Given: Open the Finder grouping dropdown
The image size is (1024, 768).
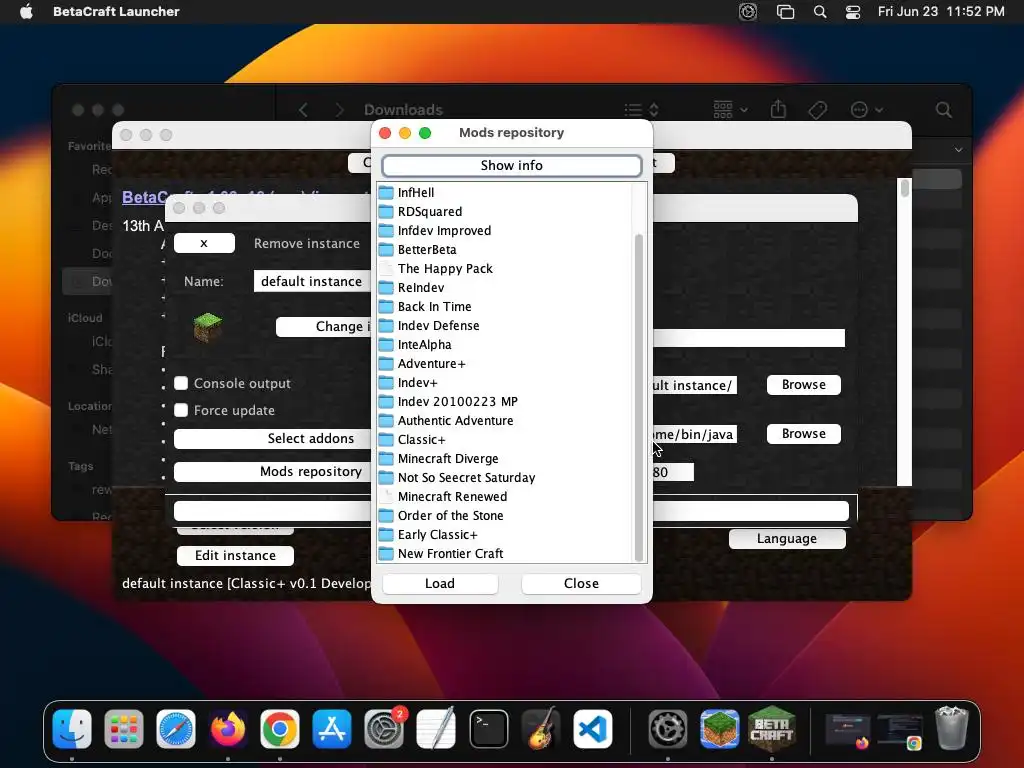Looking at the screenshot, I should coord(730,110).
